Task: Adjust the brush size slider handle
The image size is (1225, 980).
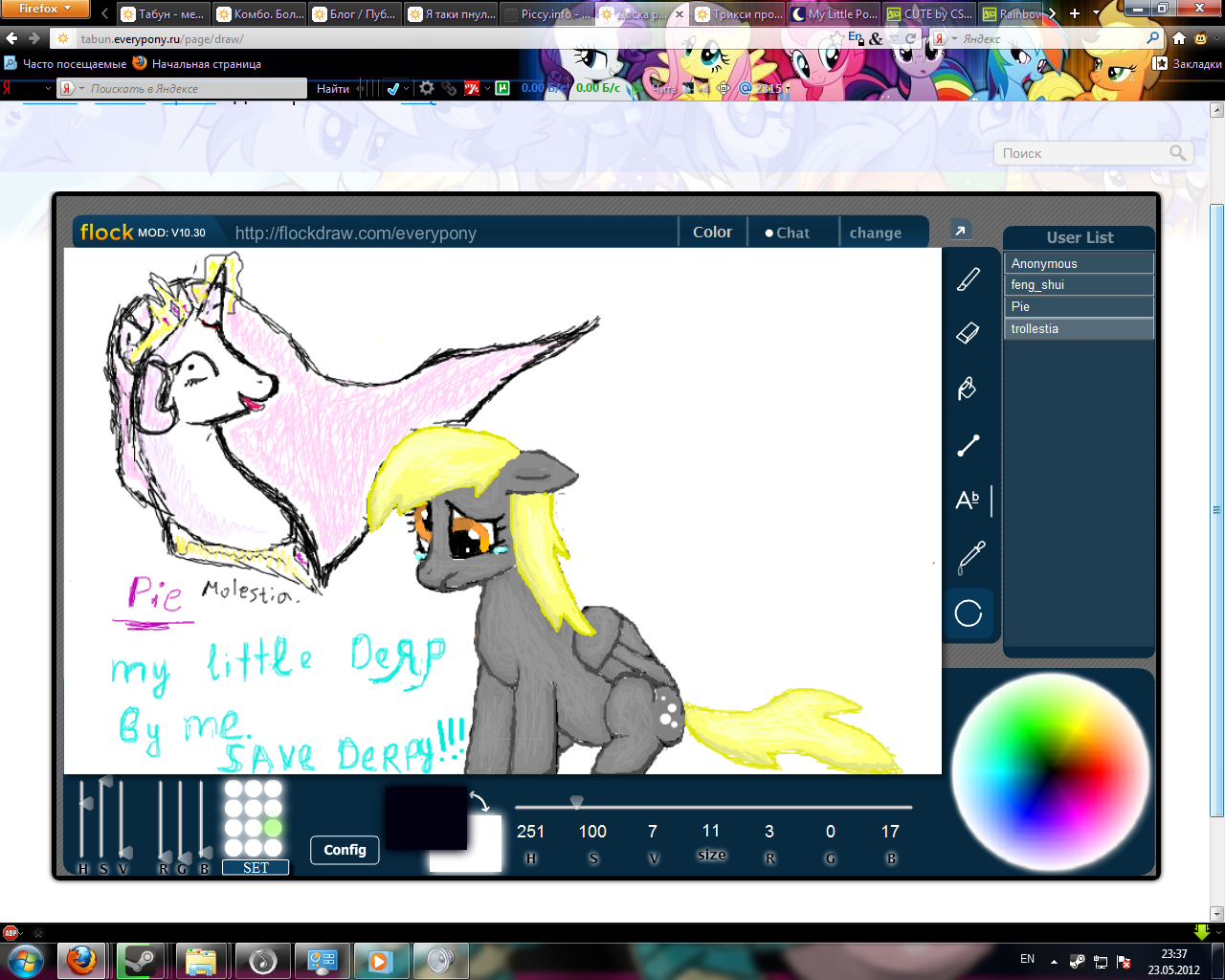Action: click(576, 803)
